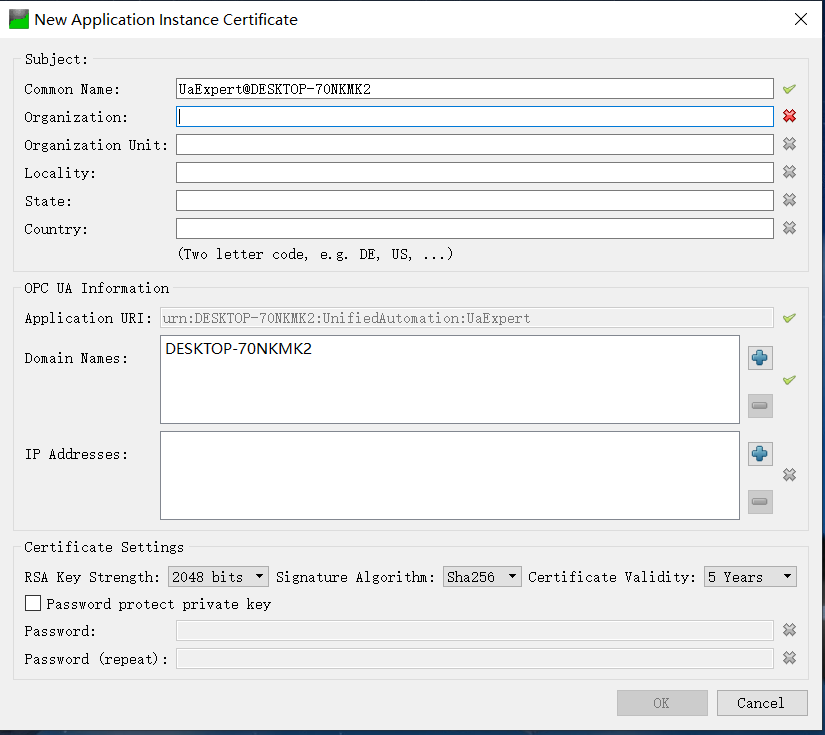Click the gray status icon beside Organization Unit
The height and width of the screenshot is (735, 825).
pos(789,144)
